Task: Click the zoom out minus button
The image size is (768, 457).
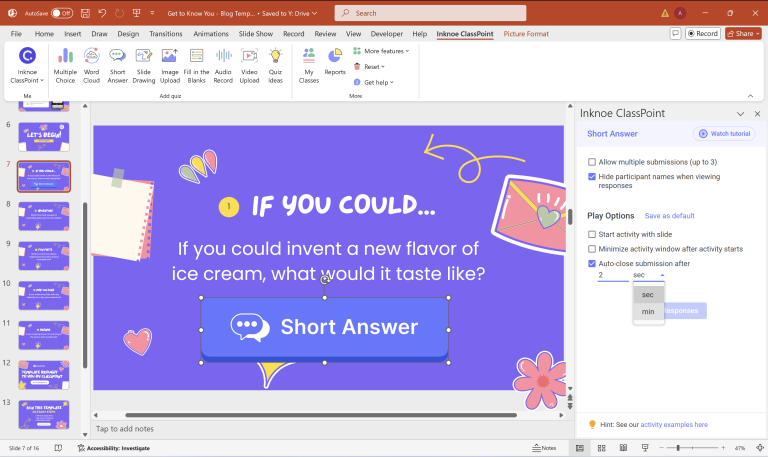Action: tap(661, 448)
